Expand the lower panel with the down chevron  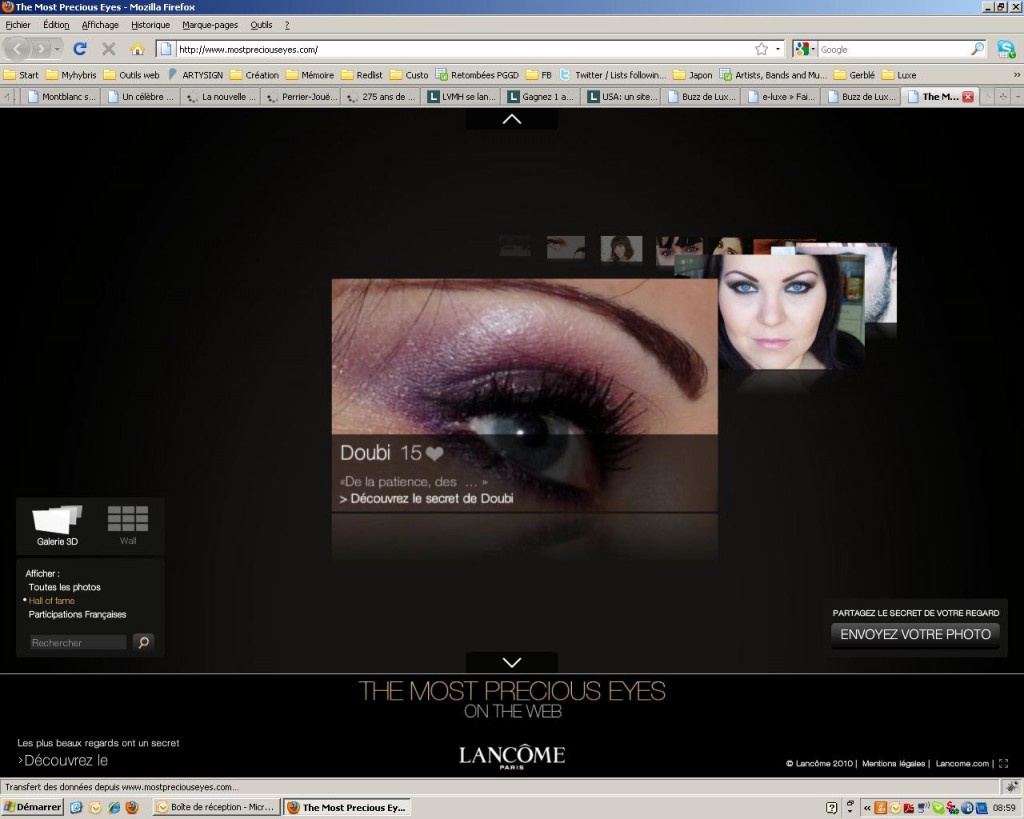[512, 662]
